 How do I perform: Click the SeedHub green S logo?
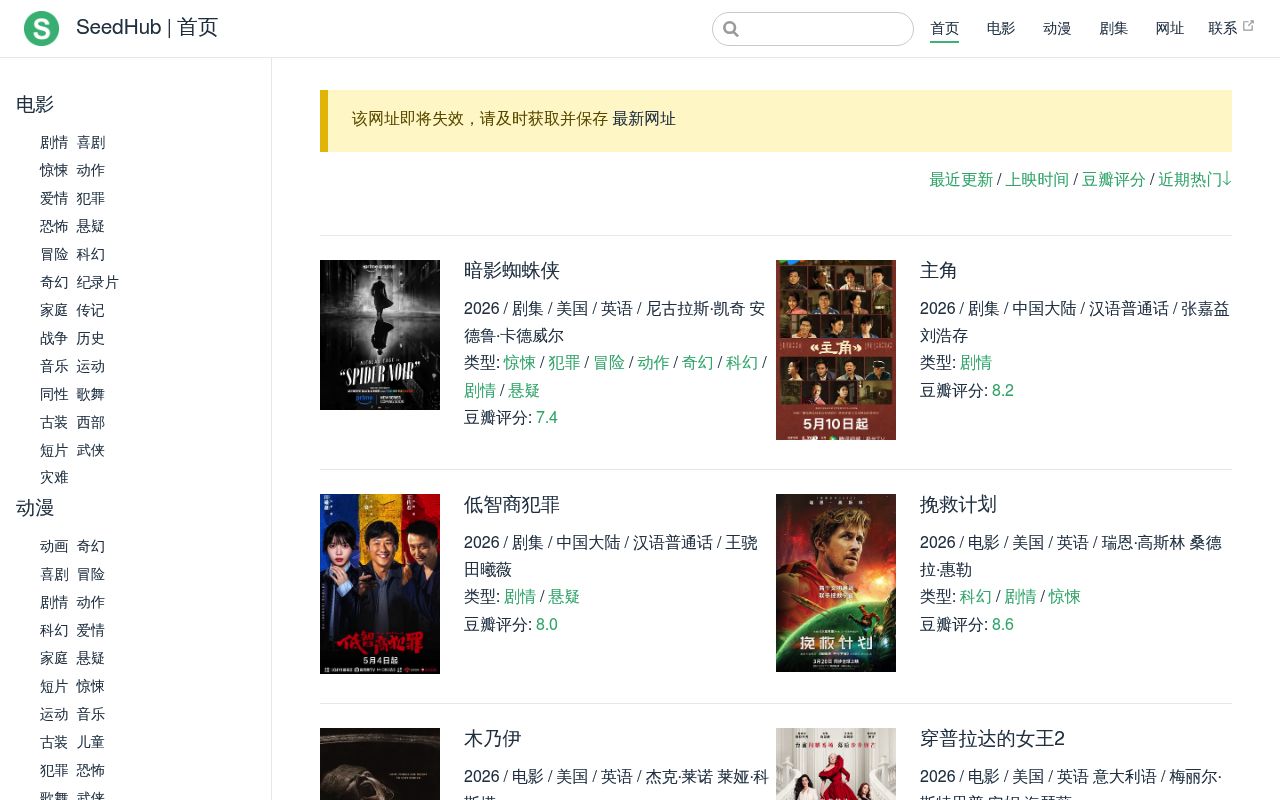[42, 28]
